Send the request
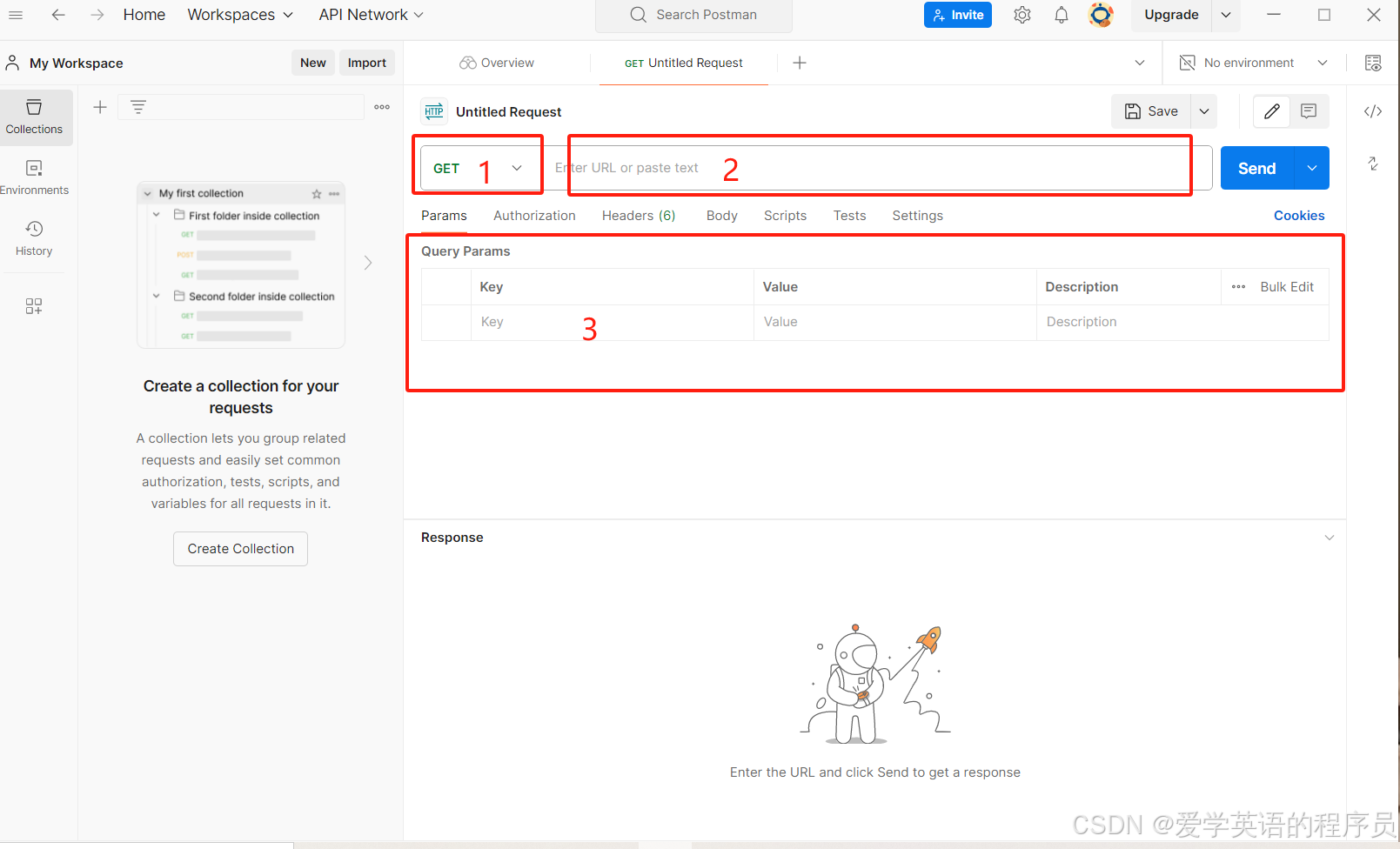 (x=1257, y=168)
